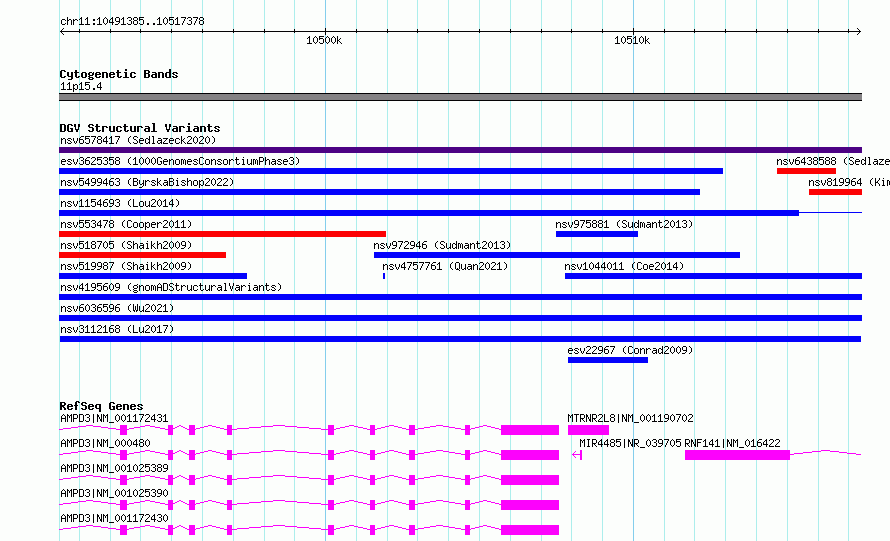Open the nsv6438588 variant label

[x=806, y=161]
